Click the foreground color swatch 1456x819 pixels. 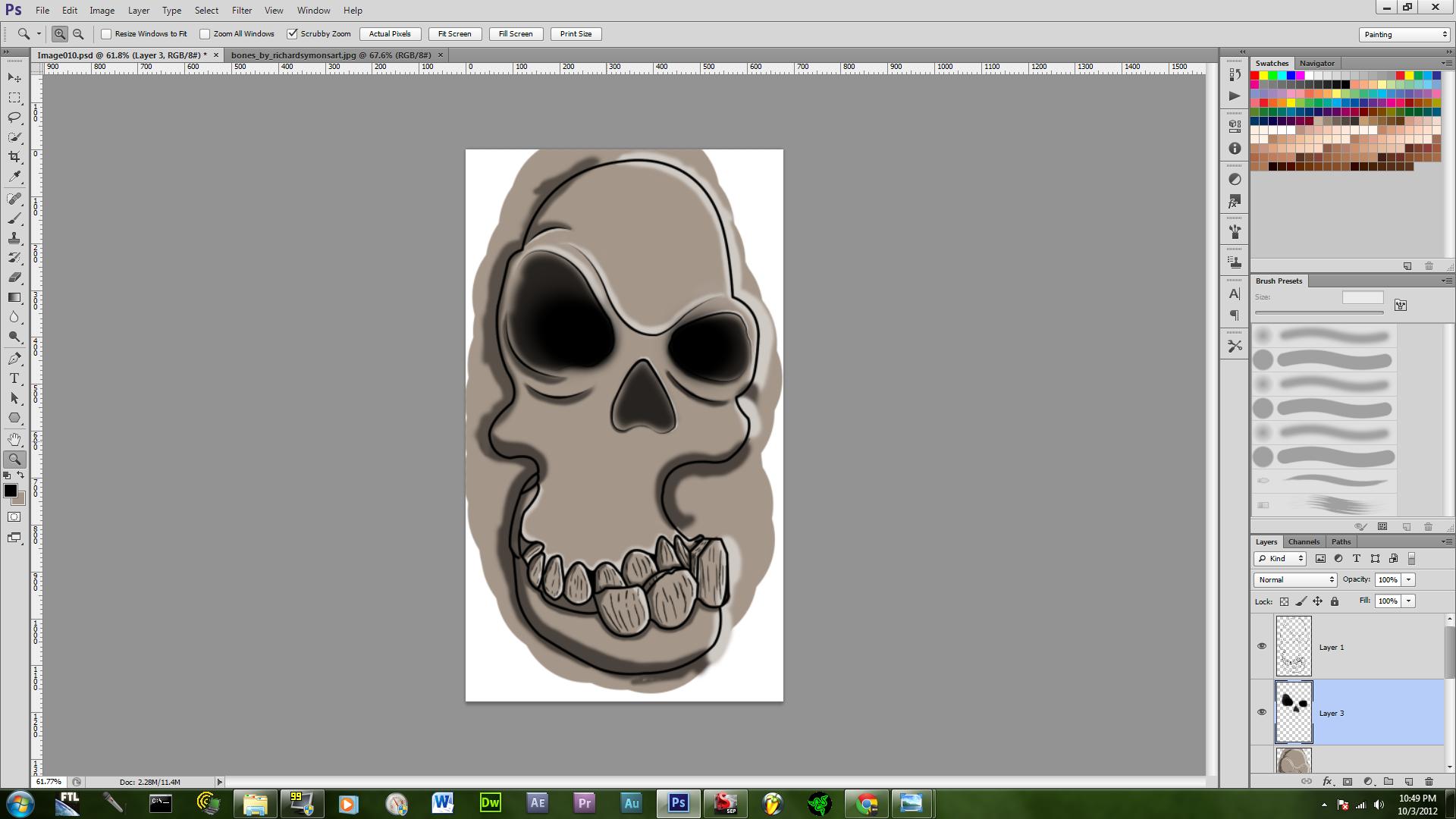coord(10,491)
